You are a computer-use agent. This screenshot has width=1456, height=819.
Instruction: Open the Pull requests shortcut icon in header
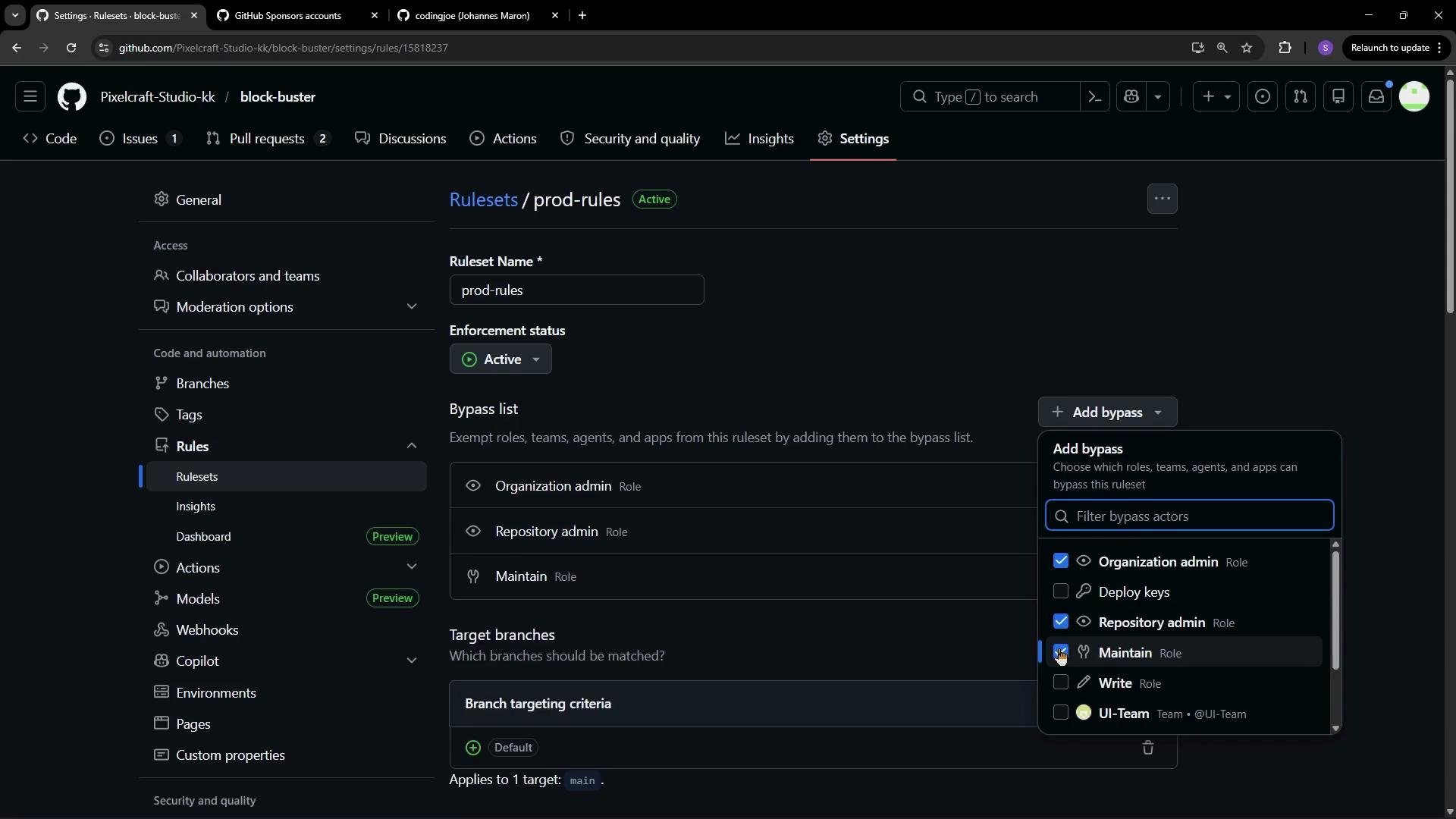point(1301,97)
